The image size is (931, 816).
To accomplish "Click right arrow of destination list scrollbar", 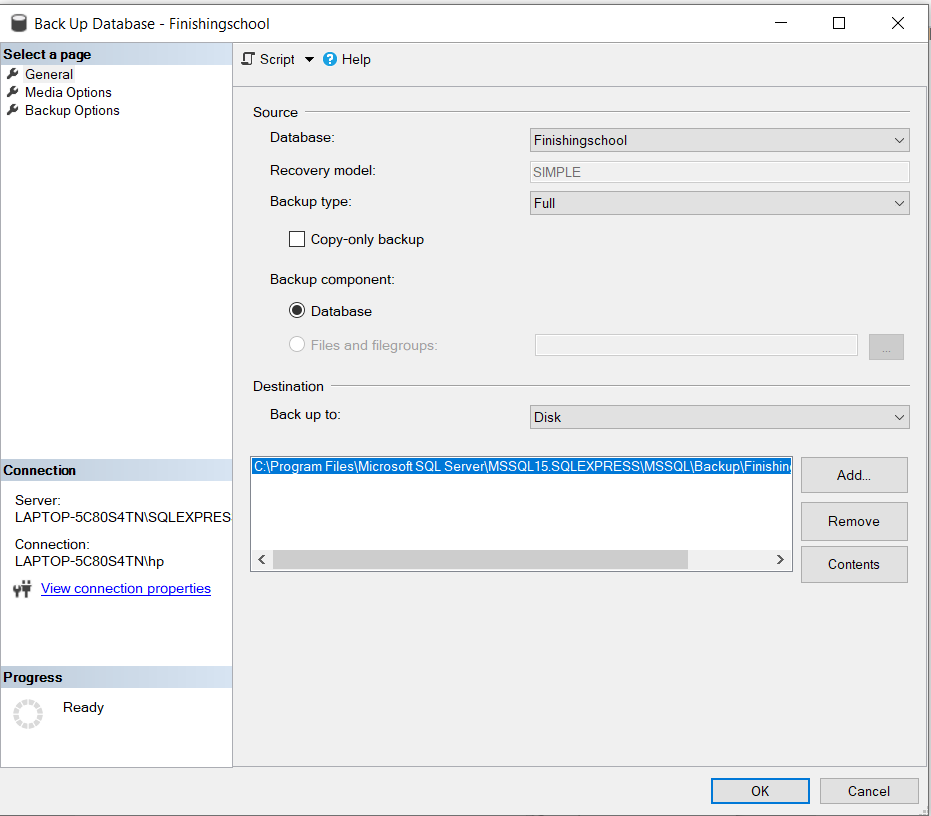I will 780,559.
